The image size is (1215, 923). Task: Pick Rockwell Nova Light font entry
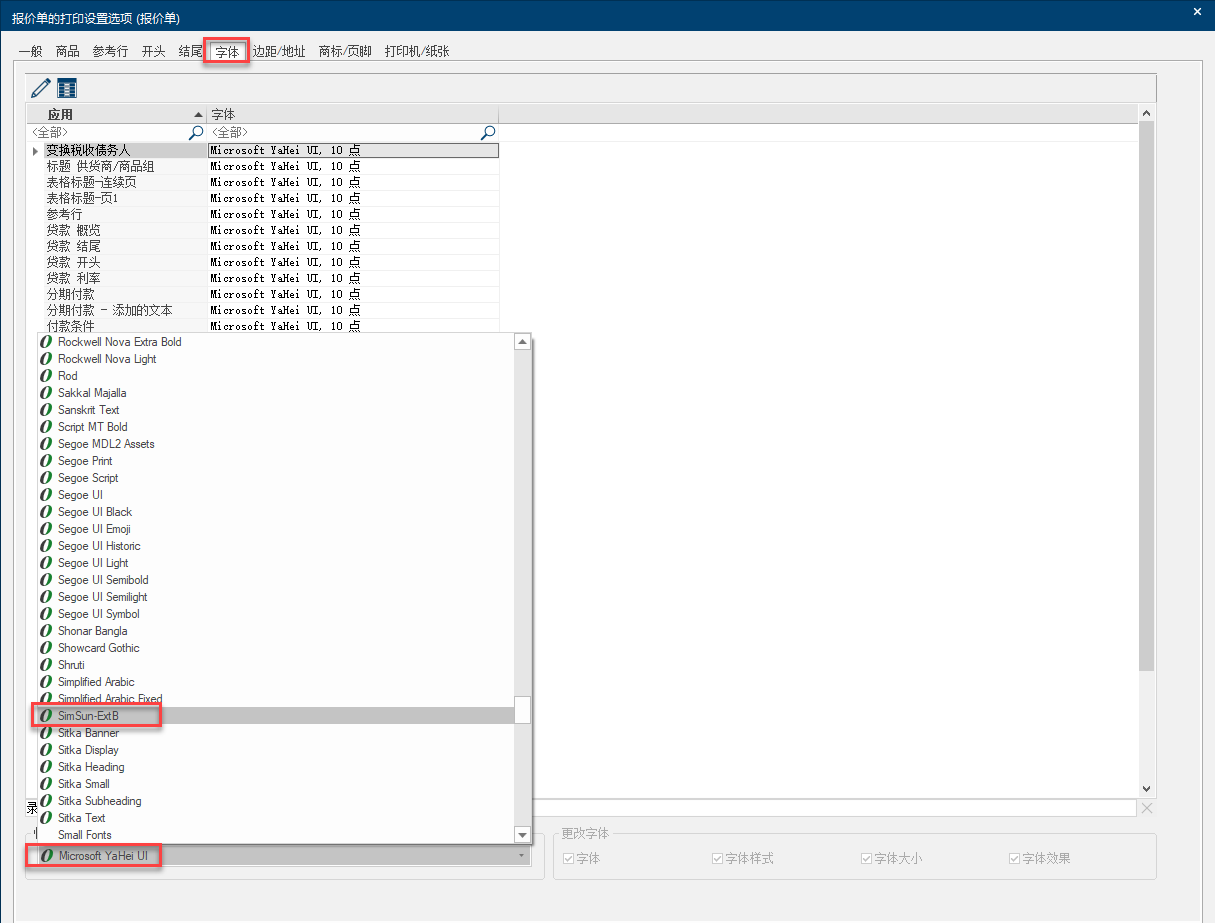click(x=107, y=359)
